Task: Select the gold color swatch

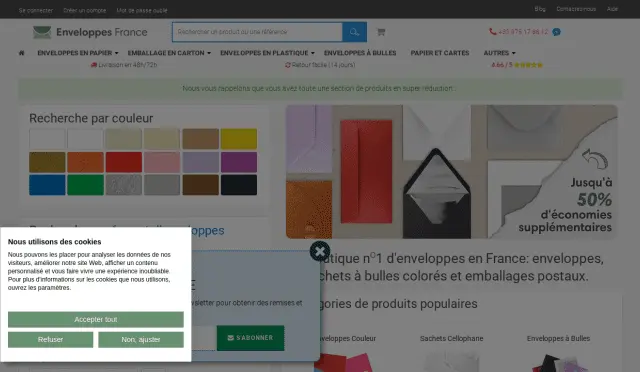Action: click(47, 162)
